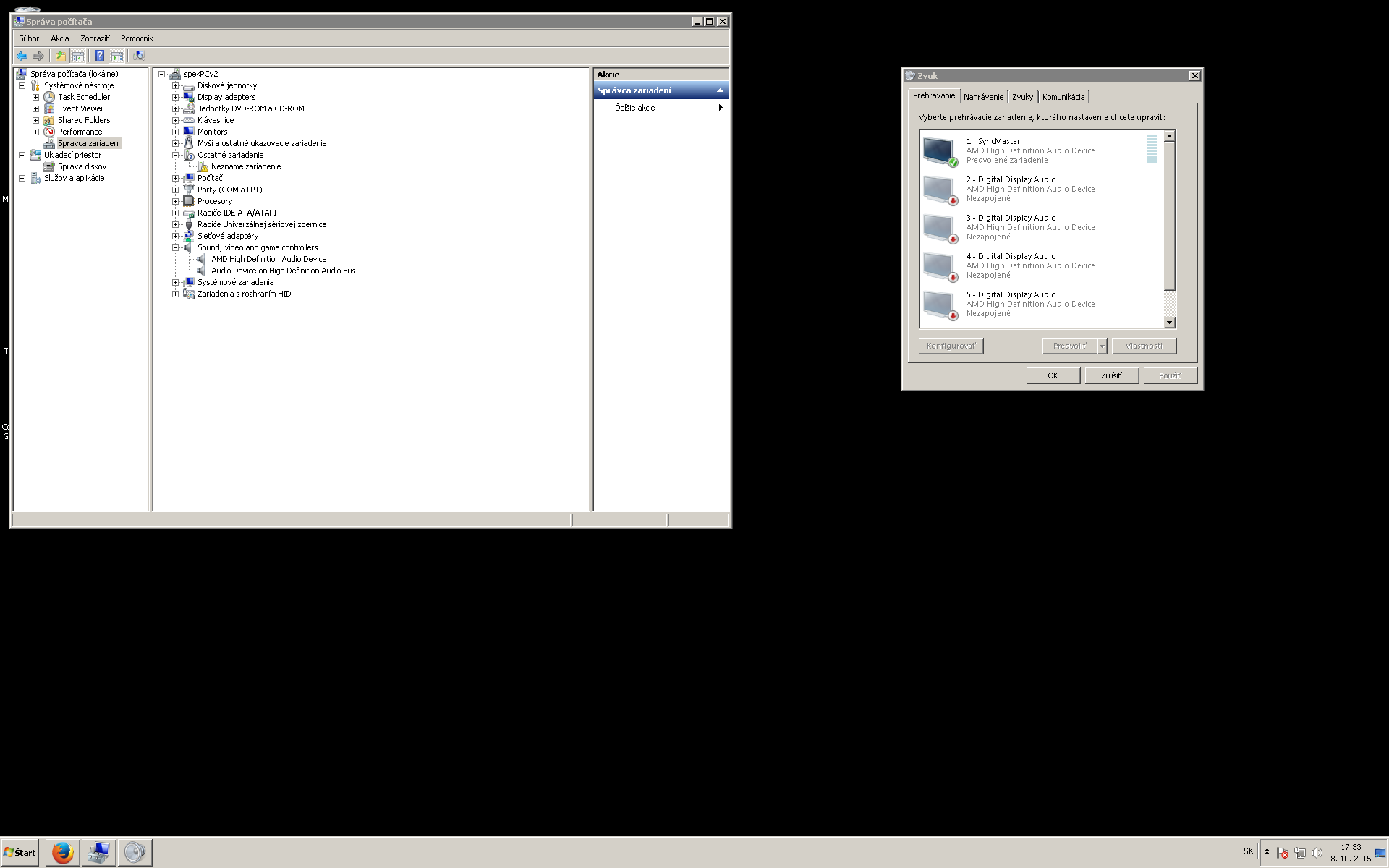The height and width of the screenshot is (868, 1389).
Task: Click the Up one level folder icon
Action: click(x=61, y=56)
